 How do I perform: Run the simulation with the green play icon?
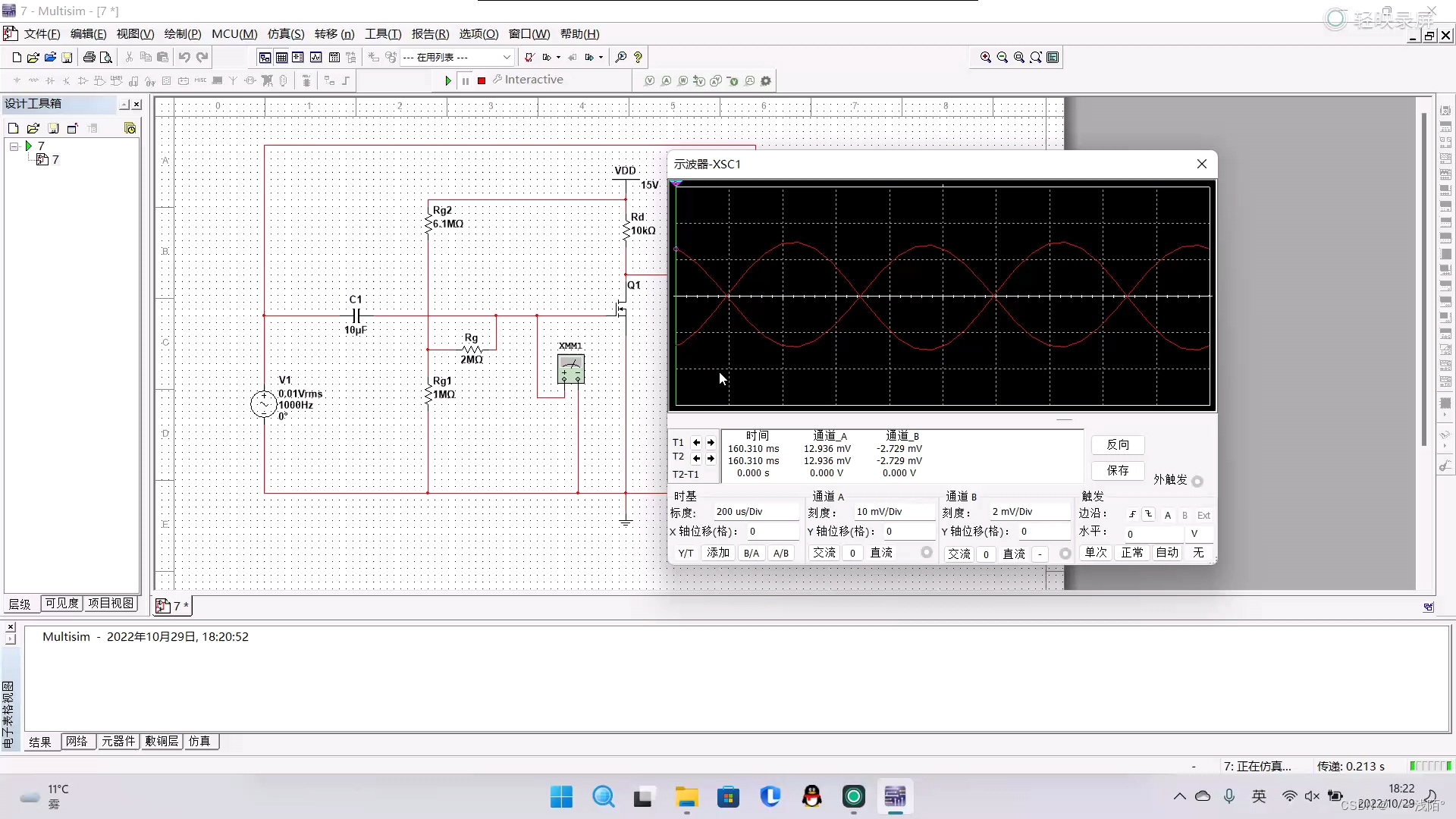coord(448,80)
